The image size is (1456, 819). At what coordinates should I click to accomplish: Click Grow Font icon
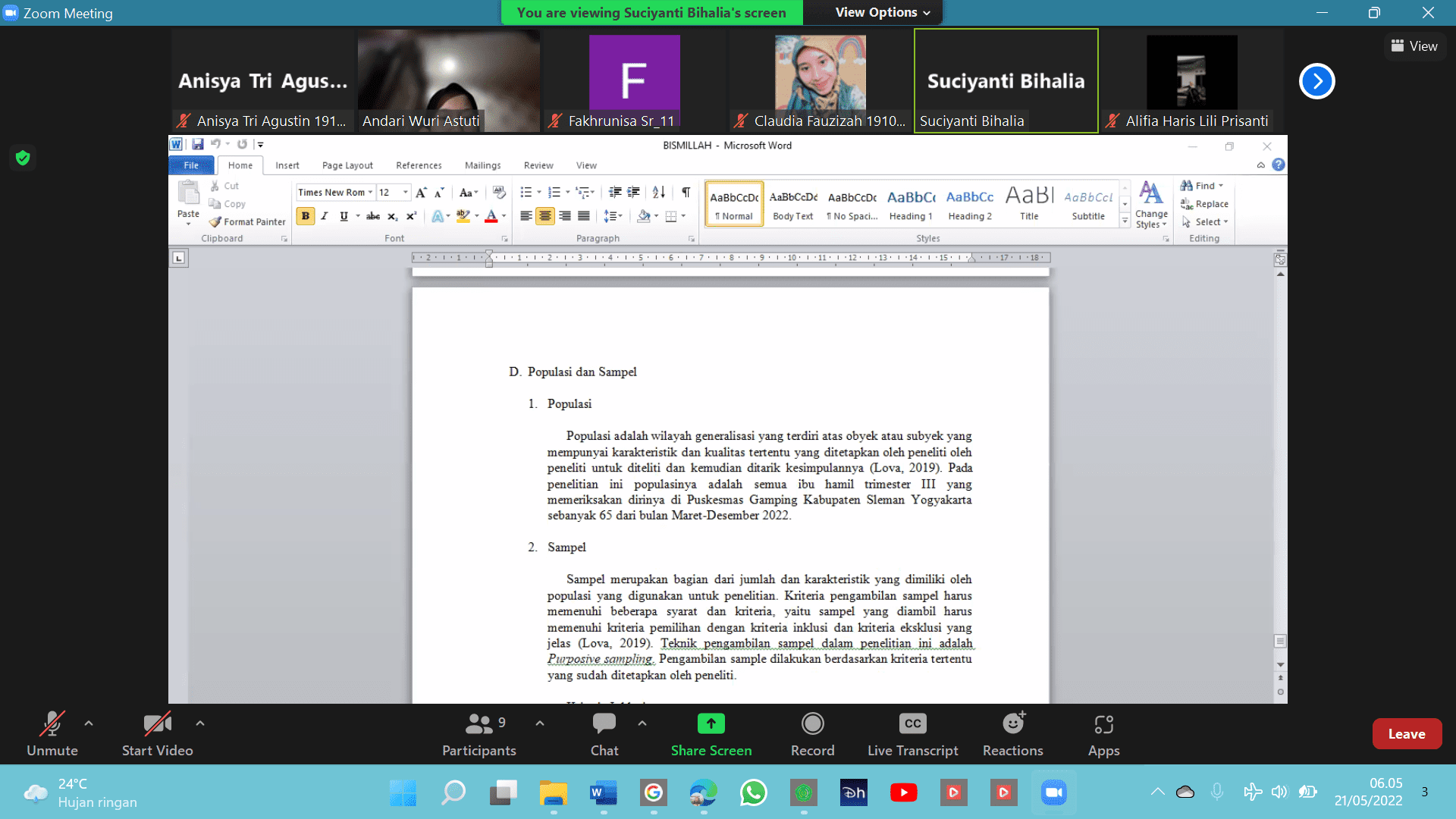421,193
